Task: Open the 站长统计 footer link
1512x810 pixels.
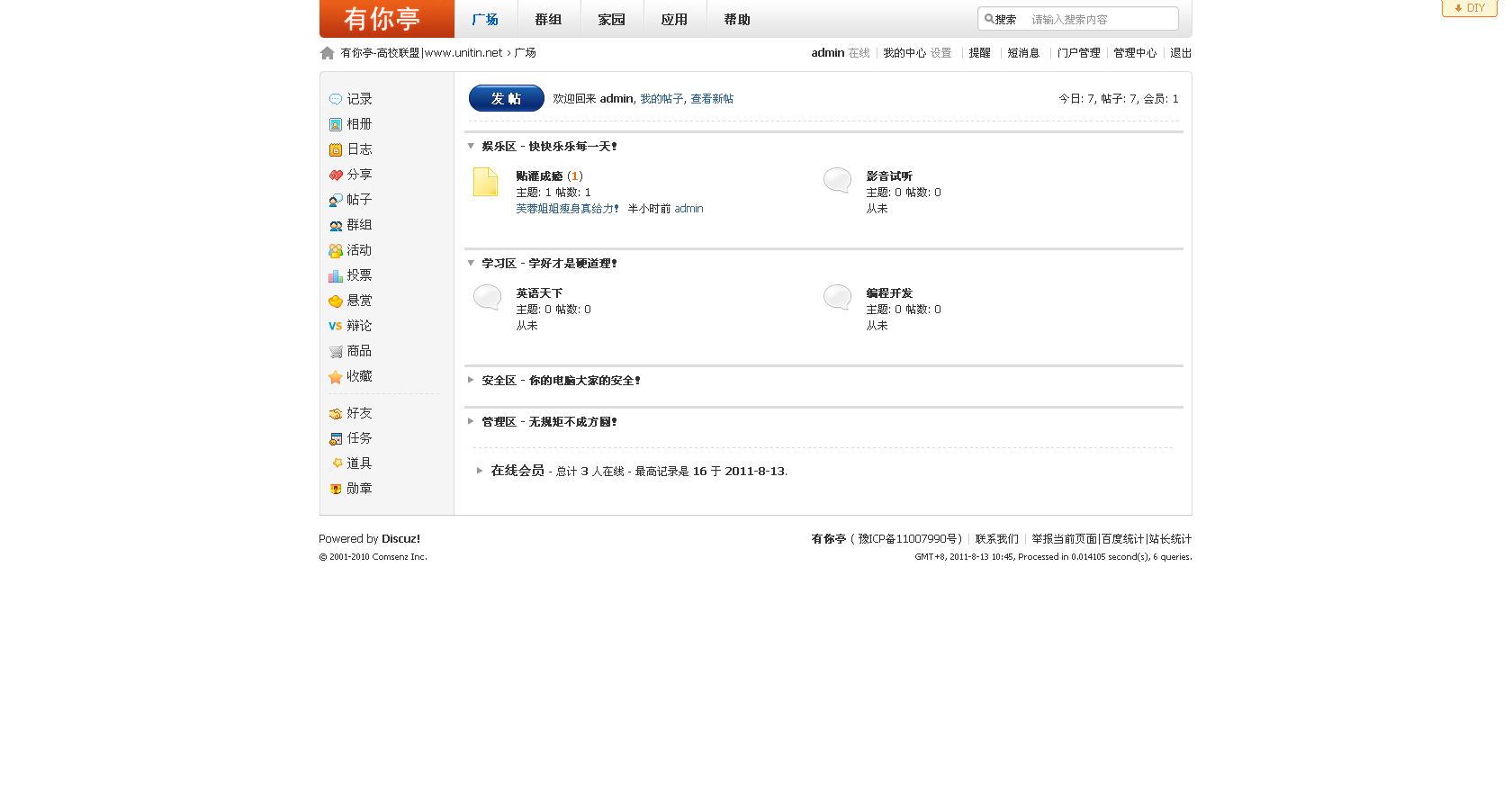Action: (x=1170, y=539)
